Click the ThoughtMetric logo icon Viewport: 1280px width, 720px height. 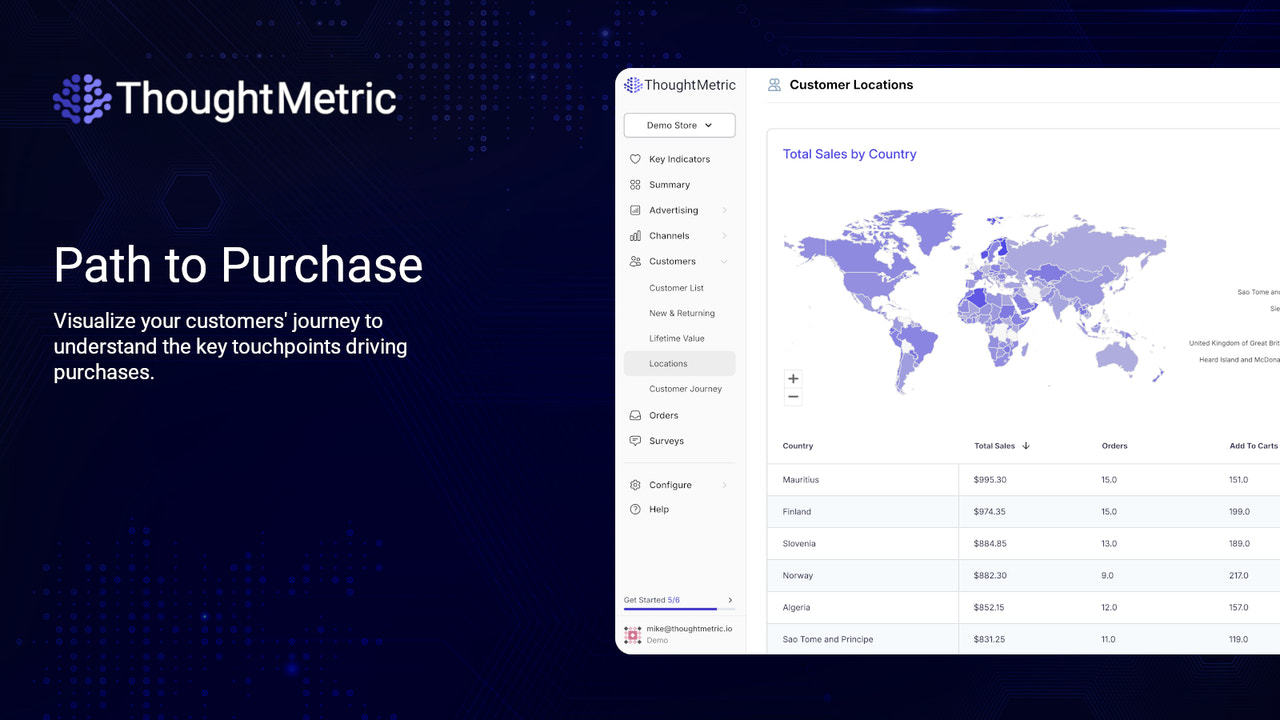[x=632, y=85]
